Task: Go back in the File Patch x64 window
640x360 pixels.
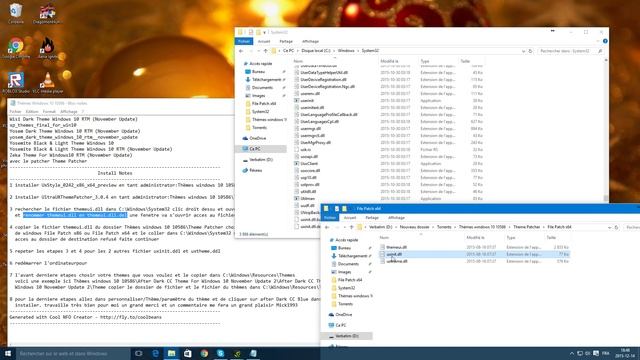Action: coord(327,227)
